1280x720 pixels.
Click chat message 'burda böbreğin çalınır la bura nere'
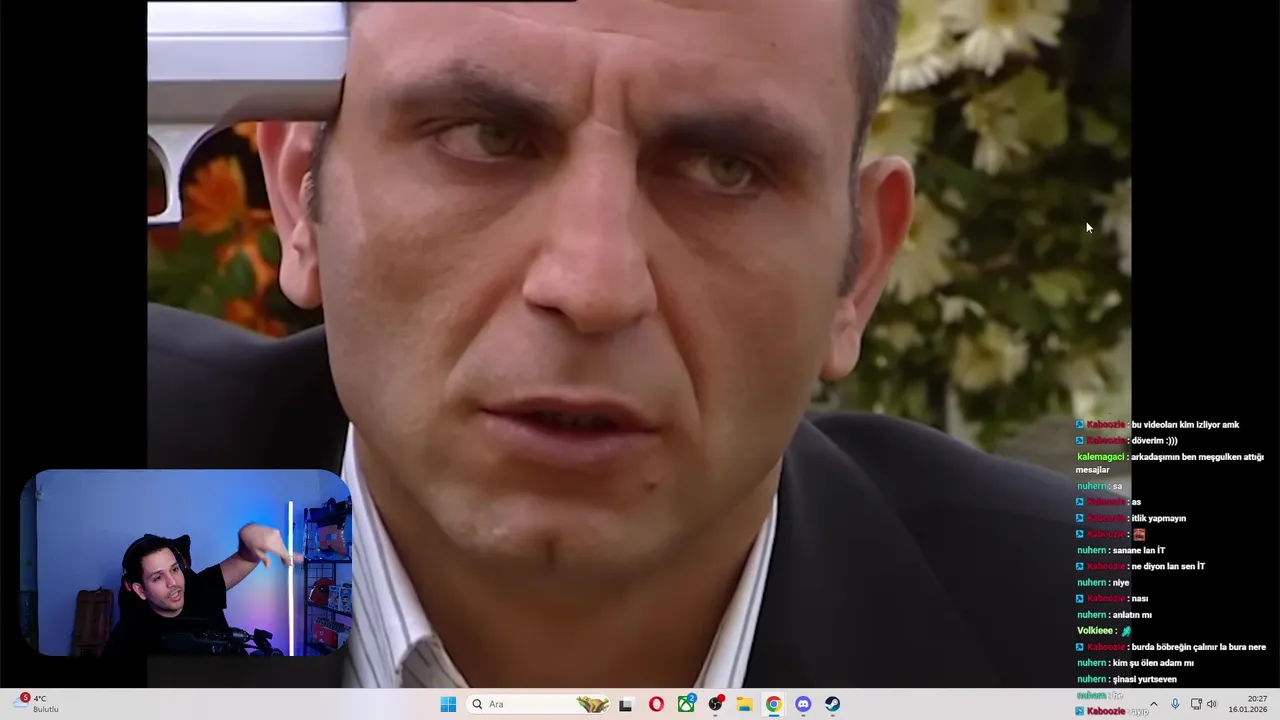(x=1198, y=646)
